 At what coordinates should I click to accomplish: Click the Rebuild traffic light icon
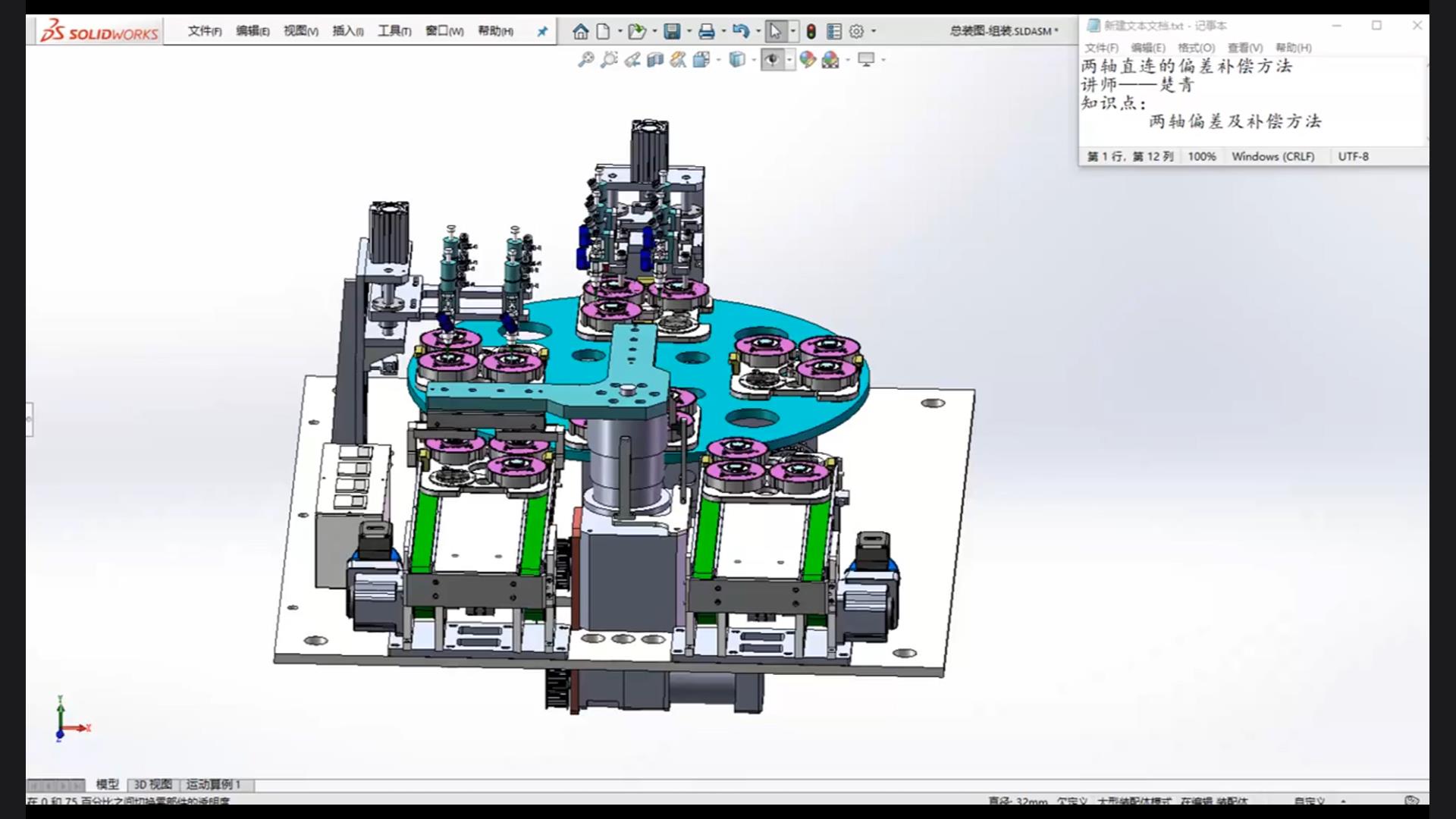811,31
